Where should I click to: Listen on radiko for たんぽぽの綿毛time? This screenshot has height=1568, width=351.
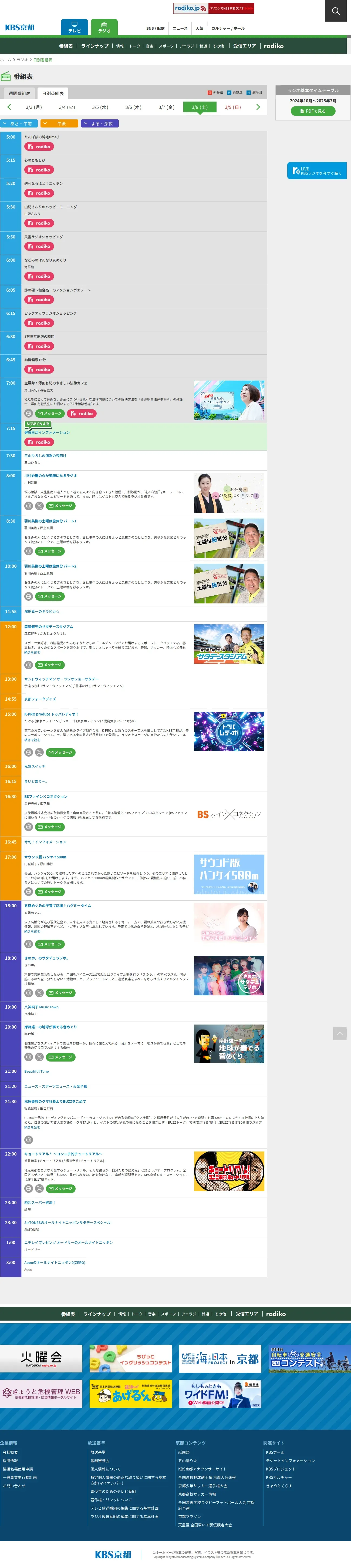click(x=39, y=147)
